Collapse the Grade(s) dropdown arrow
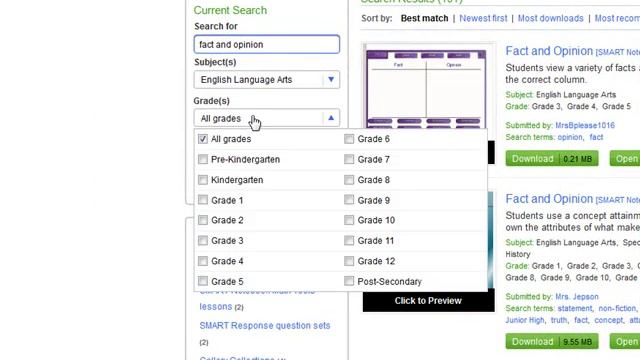Image resolution: width=640 pixels, height=360 pixels. pyautogui.click(x=331, y=118)
